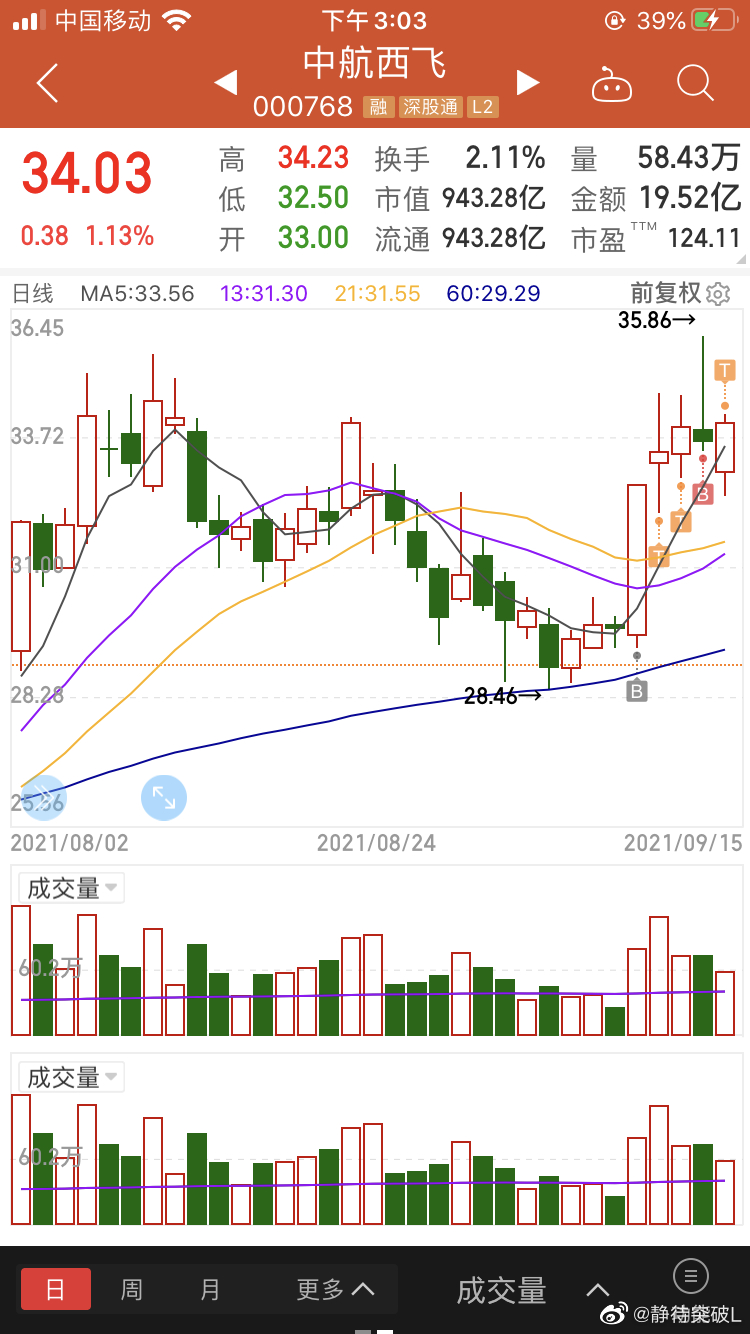Tap the round menu icon at bottom right
The height and width of the screenshot is (1334, 750).
[x=690, y=1275]
